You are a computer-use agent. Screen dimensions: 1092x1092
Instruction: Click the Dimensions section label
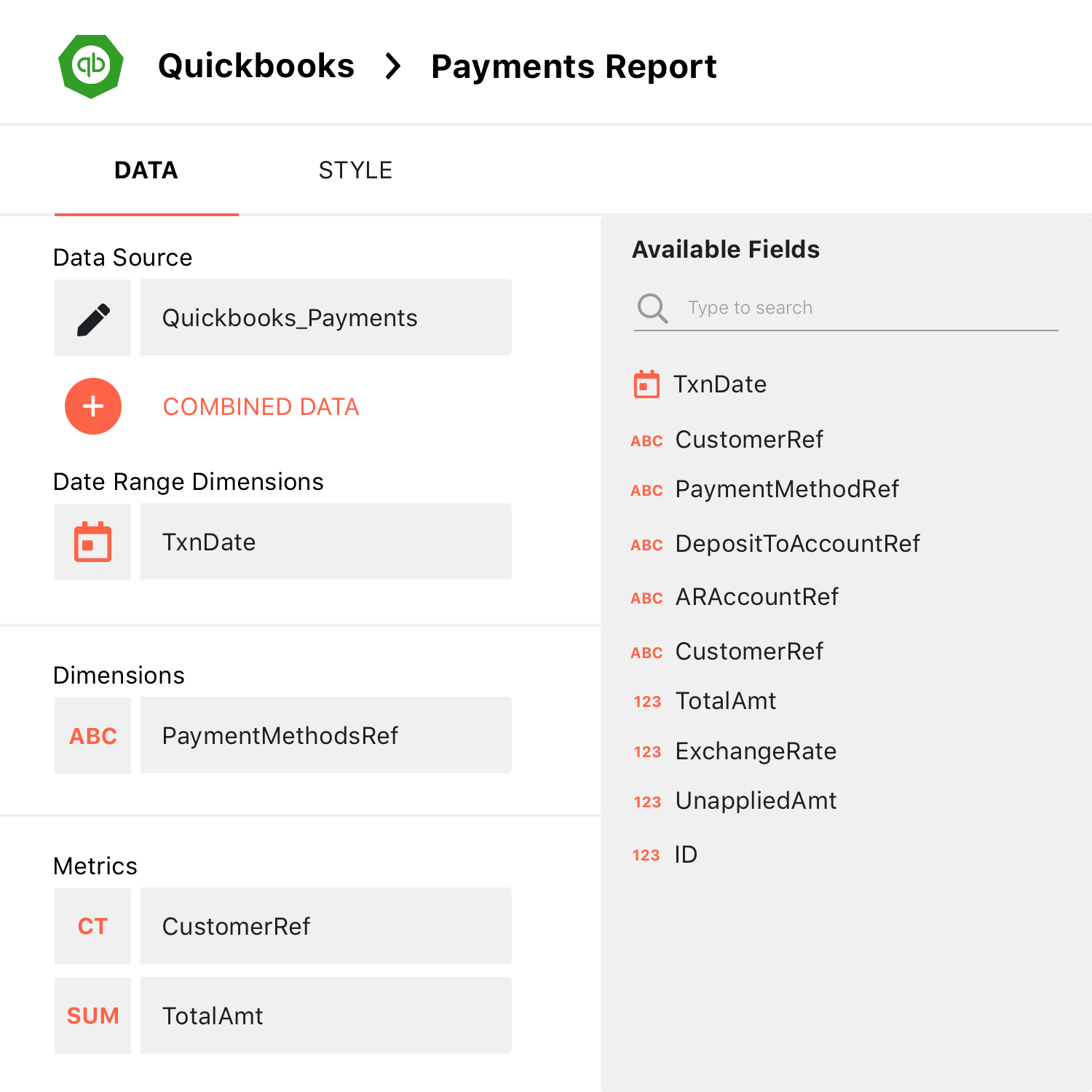pos(119,676)
